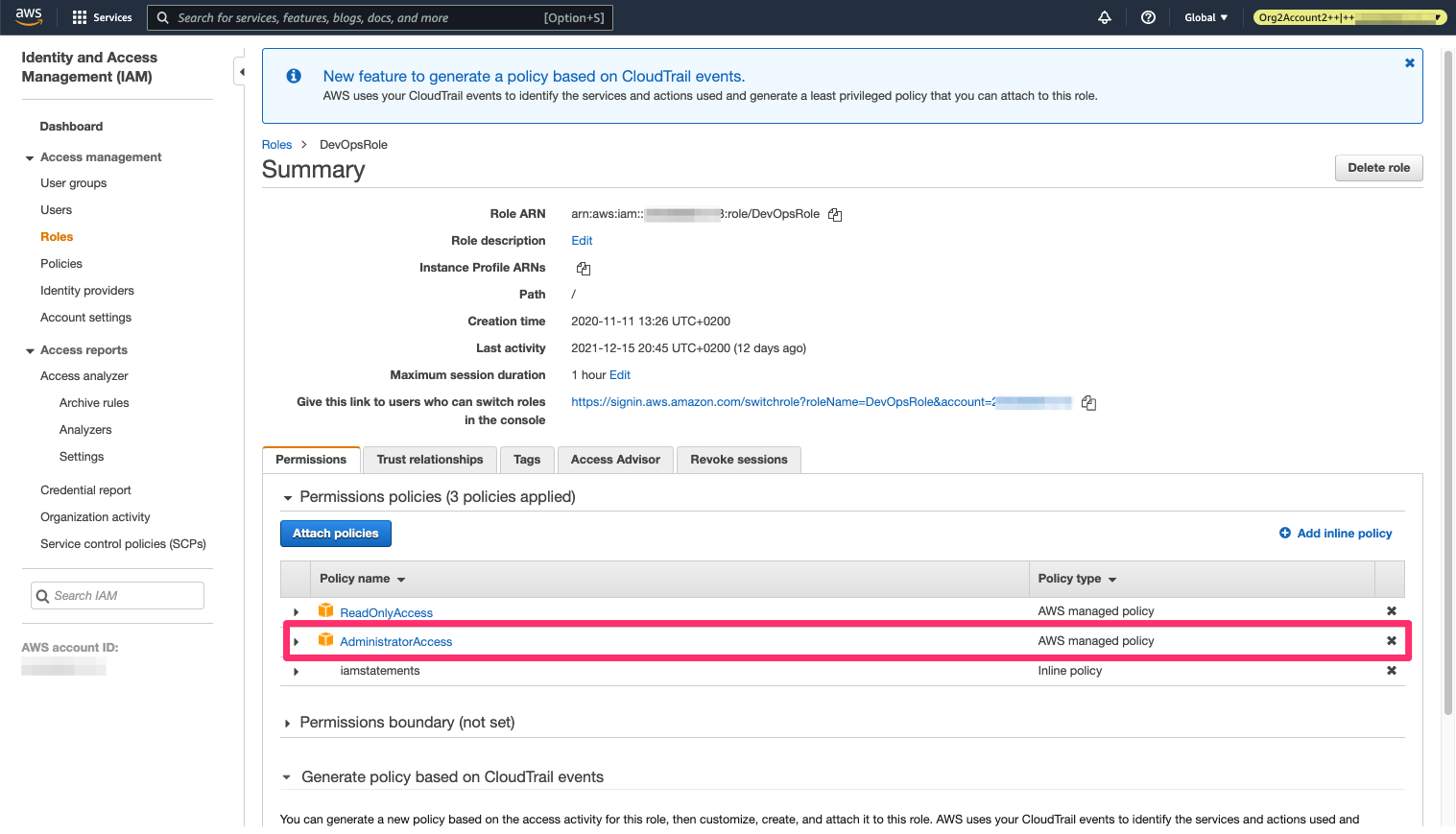Click the ReadOnlyAccess policy box icon
1456x834 pixels.
pos(326,610)
